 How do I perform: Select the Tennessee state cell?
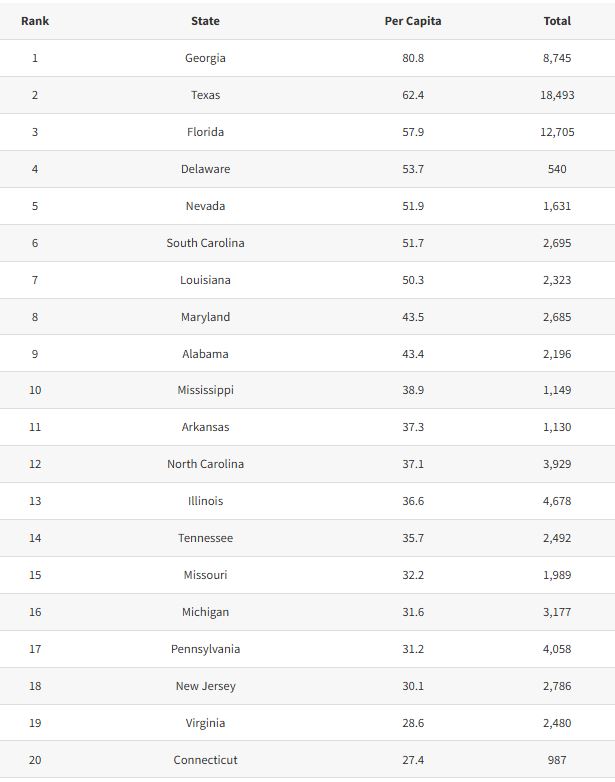[205, 538]
